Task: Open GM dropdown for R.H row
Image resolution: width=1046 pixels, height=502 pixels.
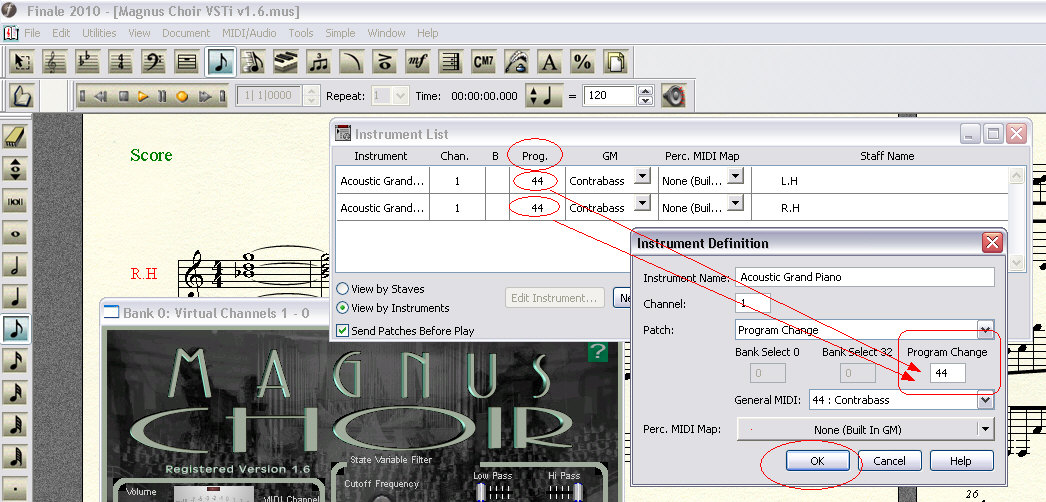Action: pos(642,203)
